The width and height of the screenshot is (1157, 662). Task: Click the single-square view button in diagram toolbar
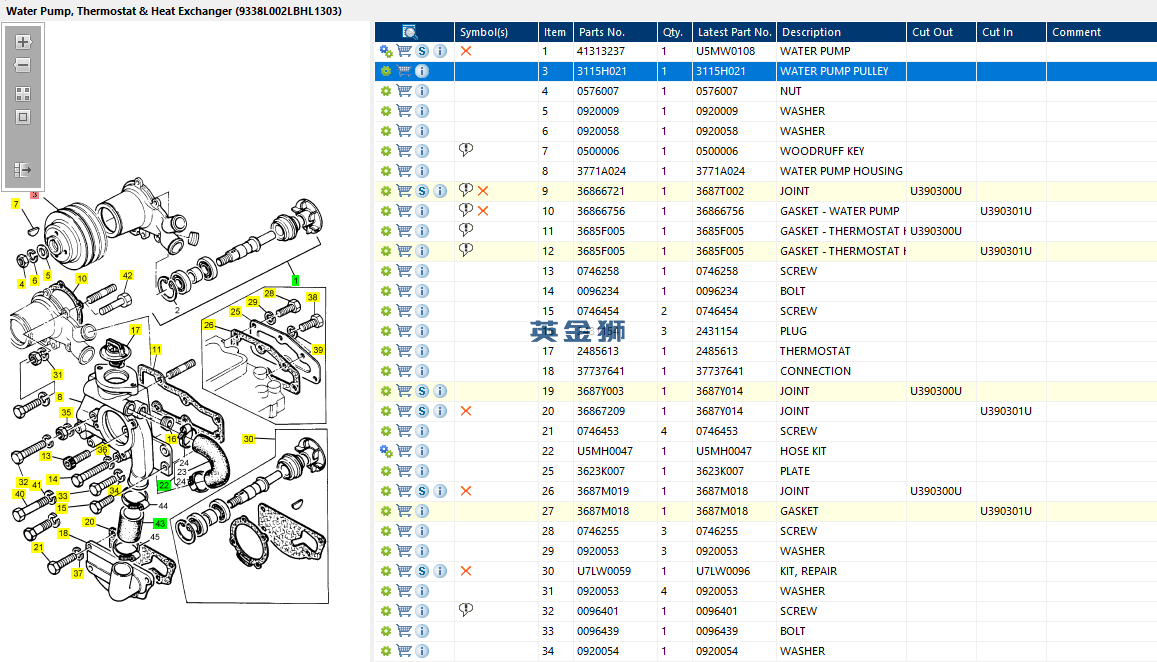pos(23,117)
